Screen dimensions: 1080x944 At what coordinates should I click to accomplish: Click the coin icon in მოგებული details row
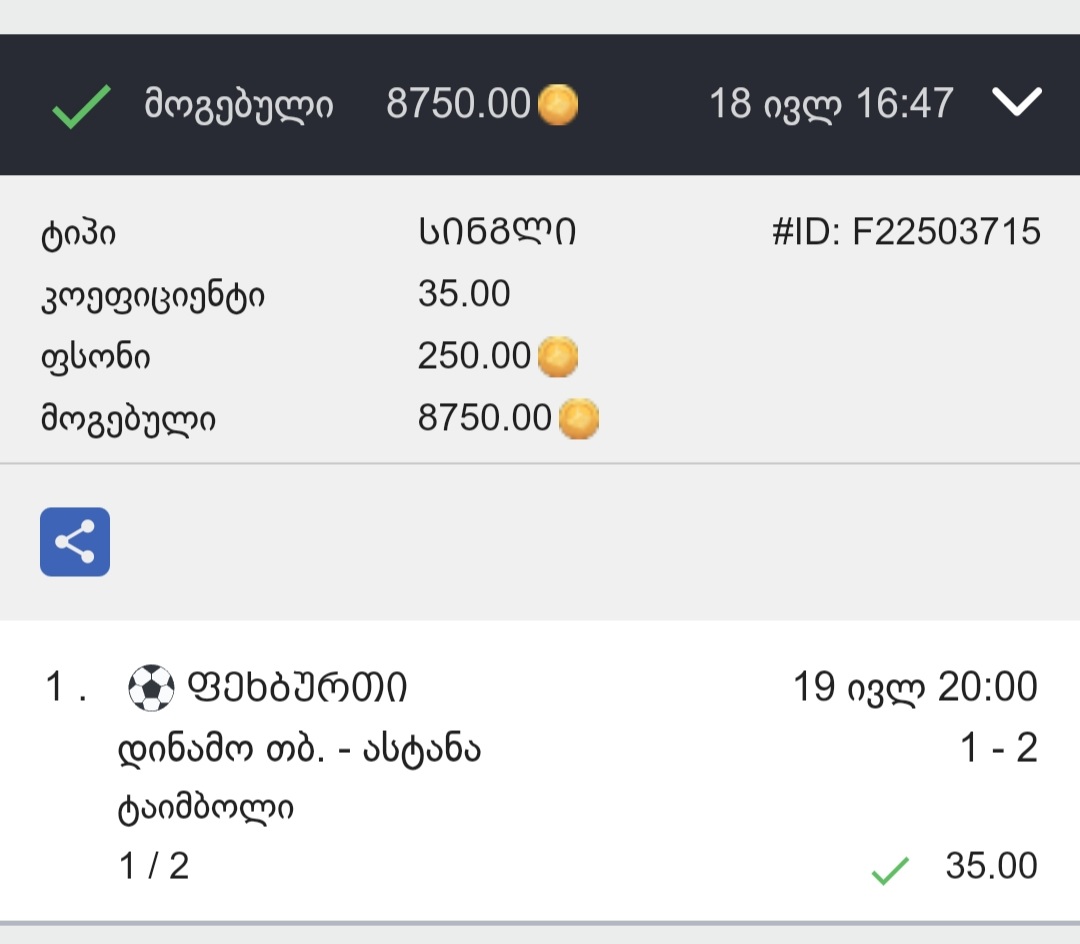tap(578, 418)
